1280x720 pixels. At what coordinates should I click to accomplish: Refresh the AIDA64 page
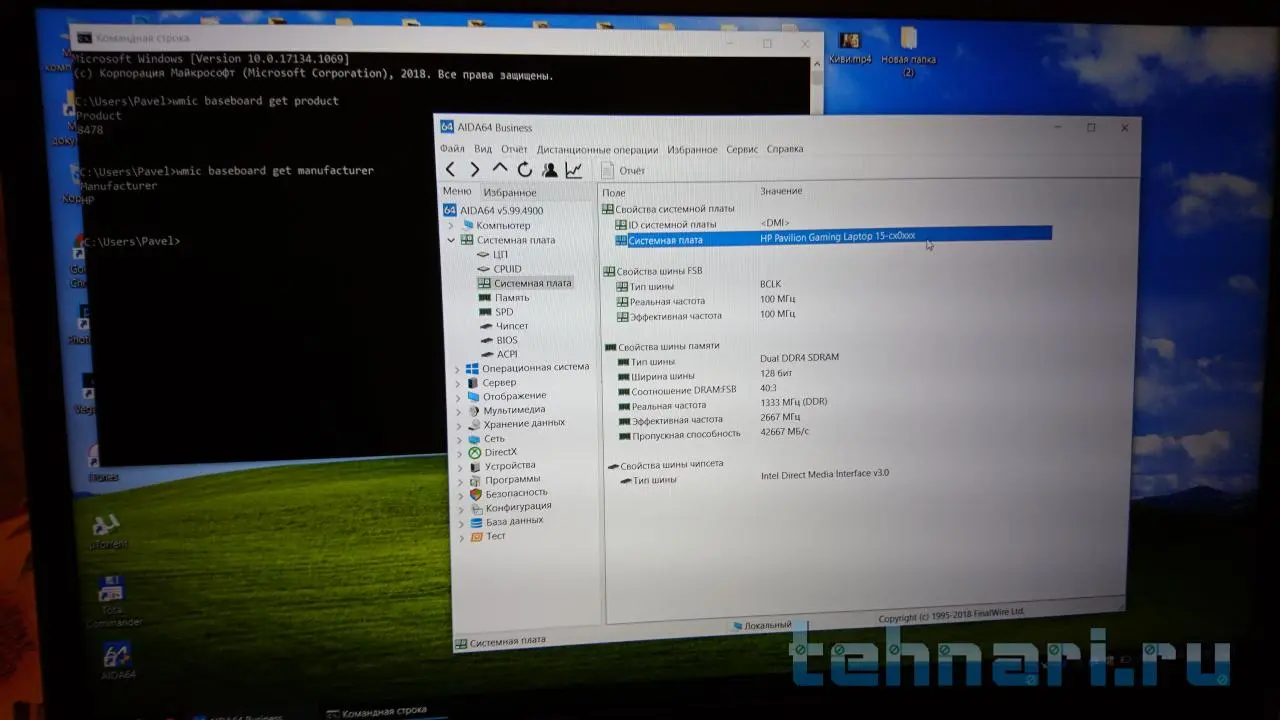point(524,170)
